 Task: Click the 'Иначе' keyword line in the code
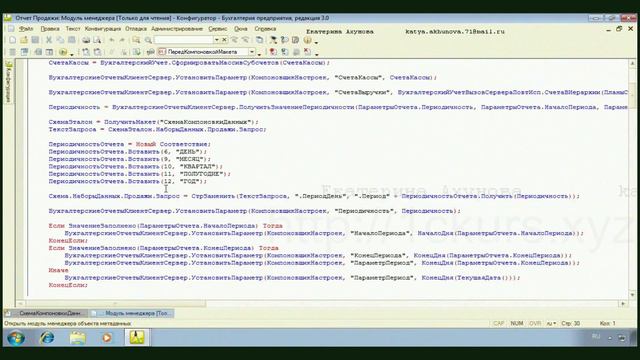click(58, 270)
